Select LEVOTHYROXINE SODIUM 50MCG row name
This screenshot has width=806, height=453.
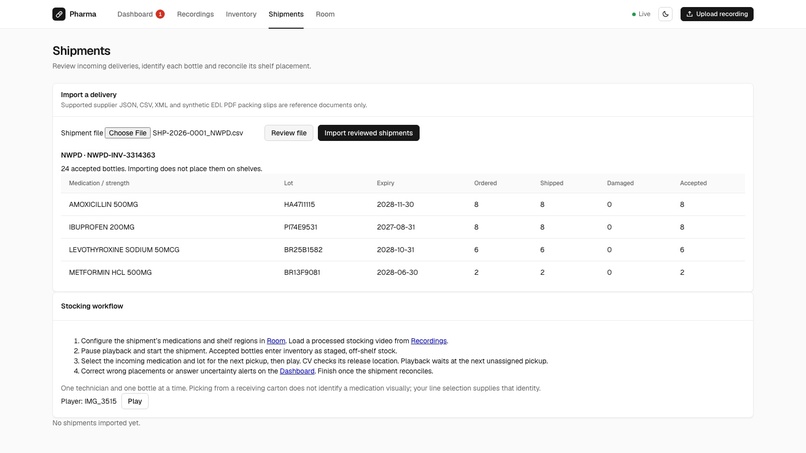(124, 249)
